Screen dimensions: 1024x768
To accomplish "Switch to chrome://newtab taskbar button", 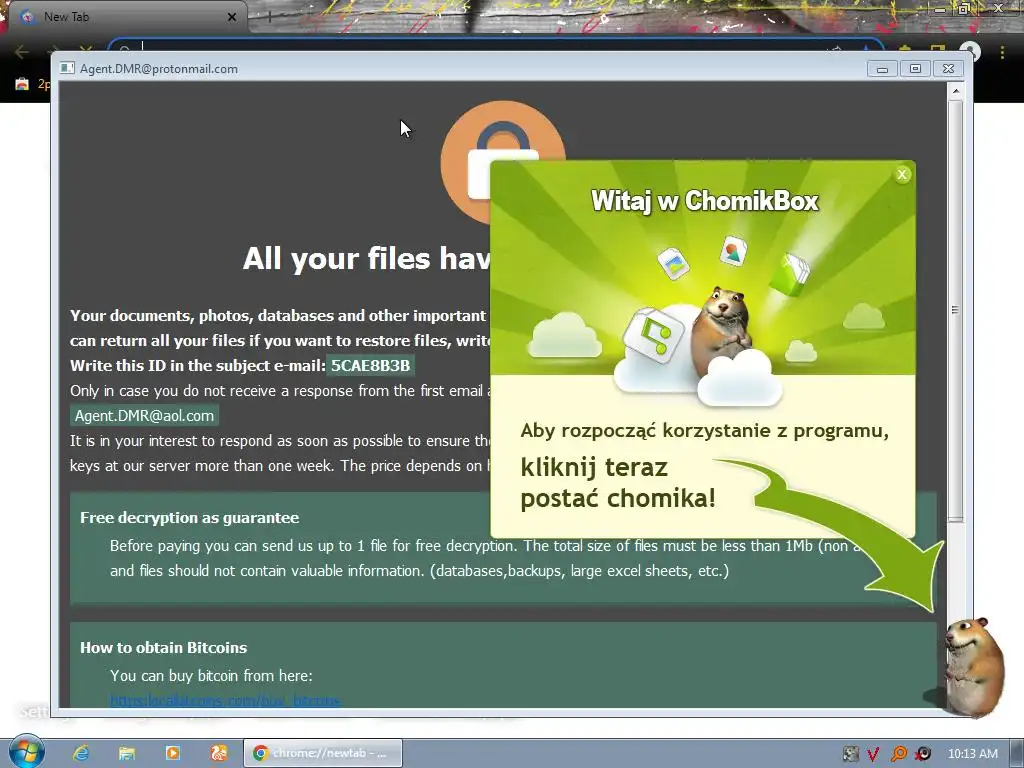I will (323, 753).
